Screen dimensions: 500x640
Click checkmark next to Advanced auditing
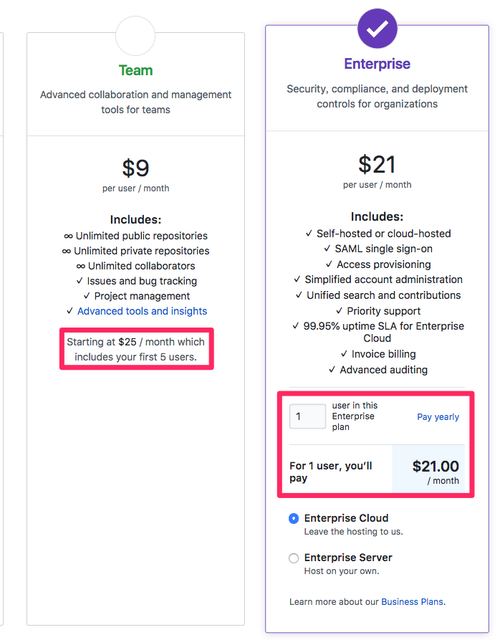click(332, 370)
